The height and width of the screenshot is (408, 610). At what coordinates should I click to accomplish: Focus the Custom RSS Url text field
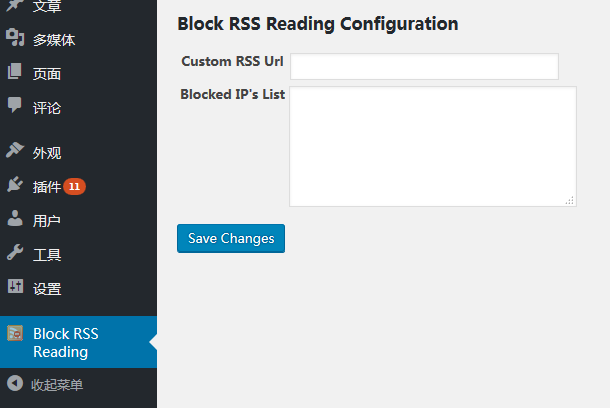[x=424, y=66]
